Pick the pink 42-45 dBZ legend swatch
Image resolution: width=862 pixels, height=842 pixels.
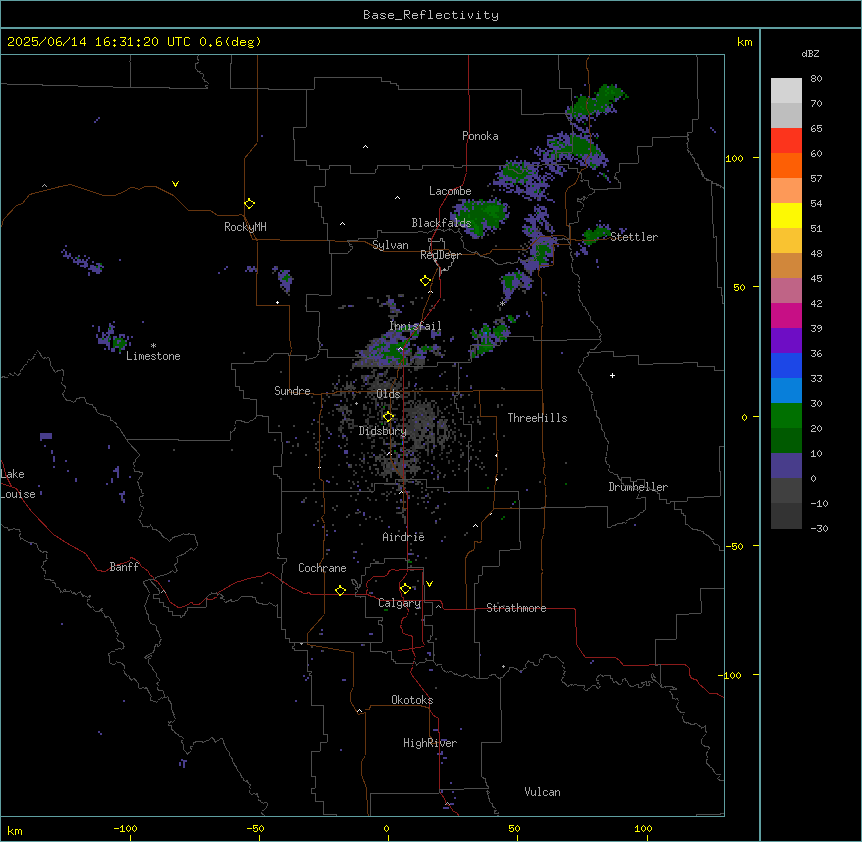786,291
